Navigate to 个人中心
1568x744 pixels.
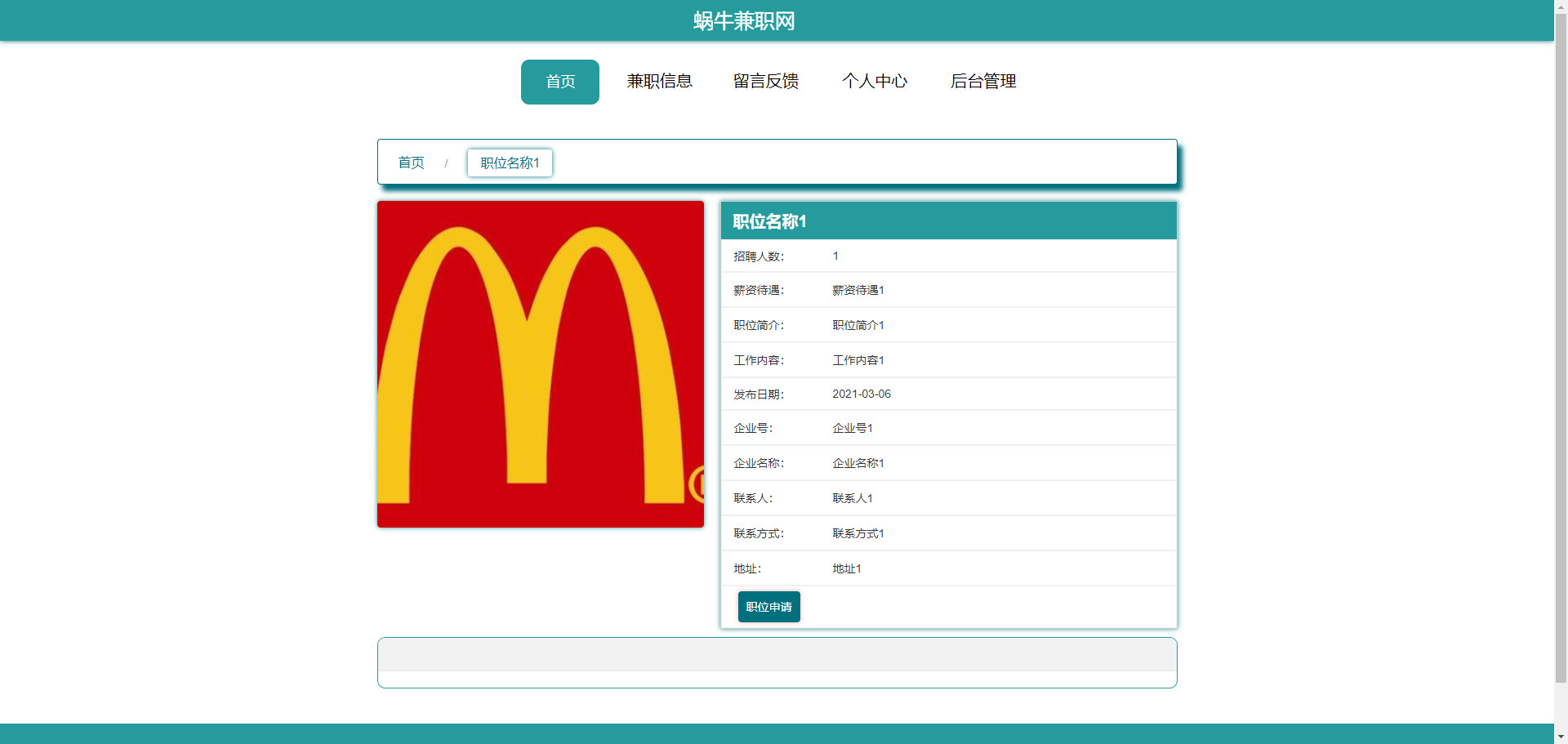pyautogui.click(x=875, y=82)
